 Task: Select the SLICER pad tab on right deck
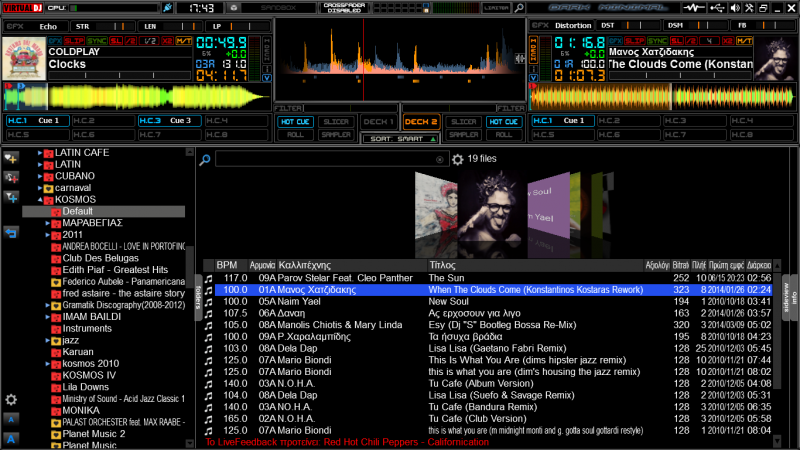[x=463, y=121]
